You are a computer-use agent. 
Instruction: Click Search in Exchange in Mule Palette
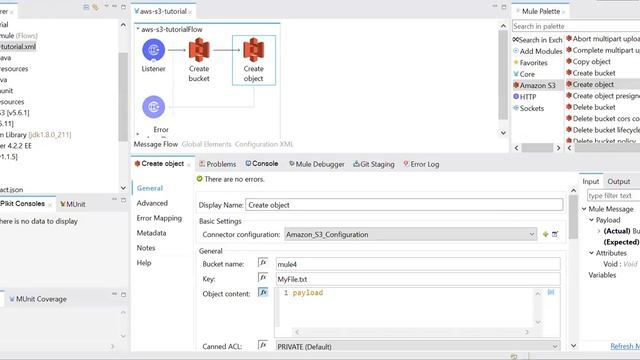[538, 40]
